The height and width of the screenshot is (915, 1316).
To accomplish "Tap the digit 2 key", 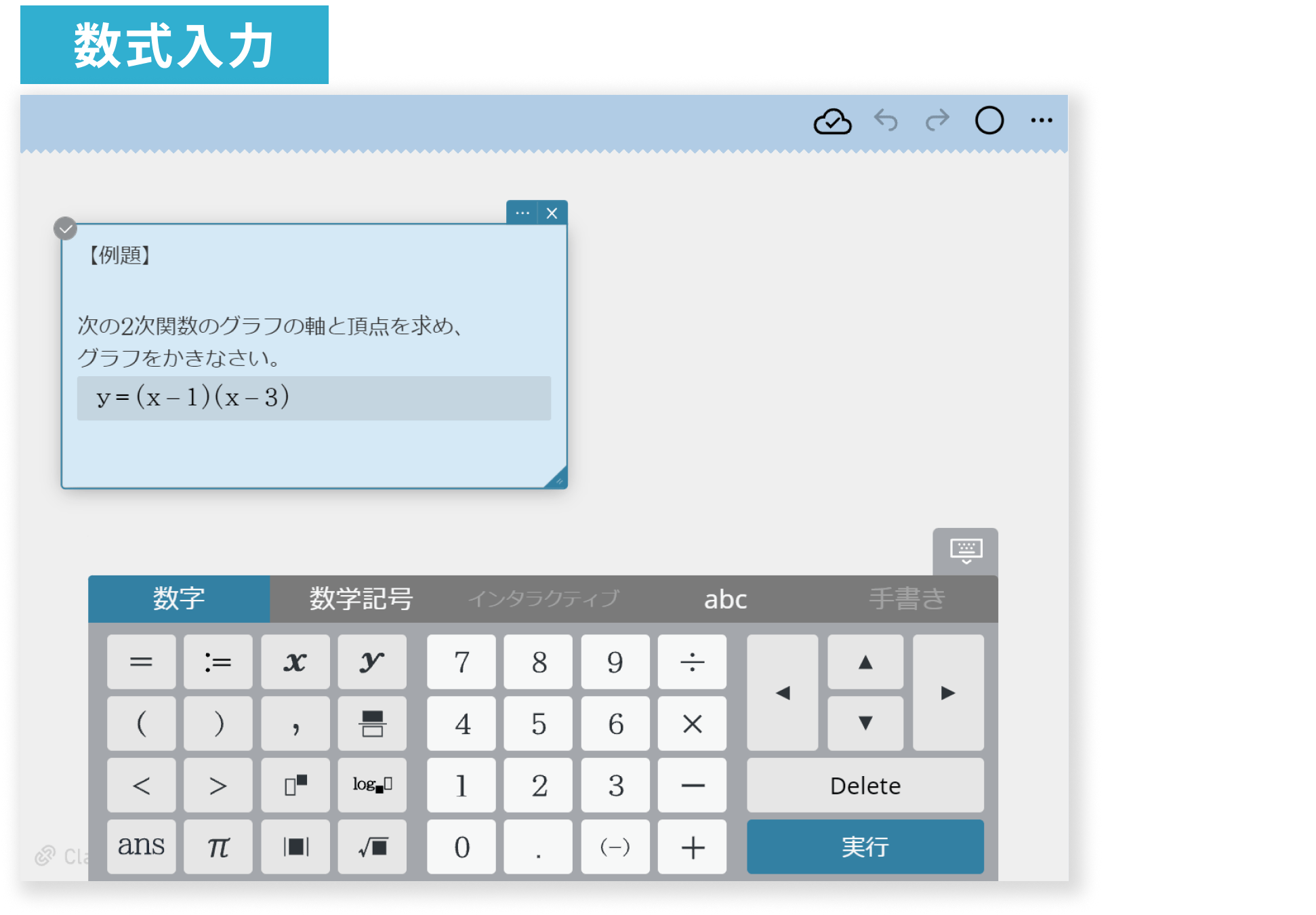I will point(539,786).
